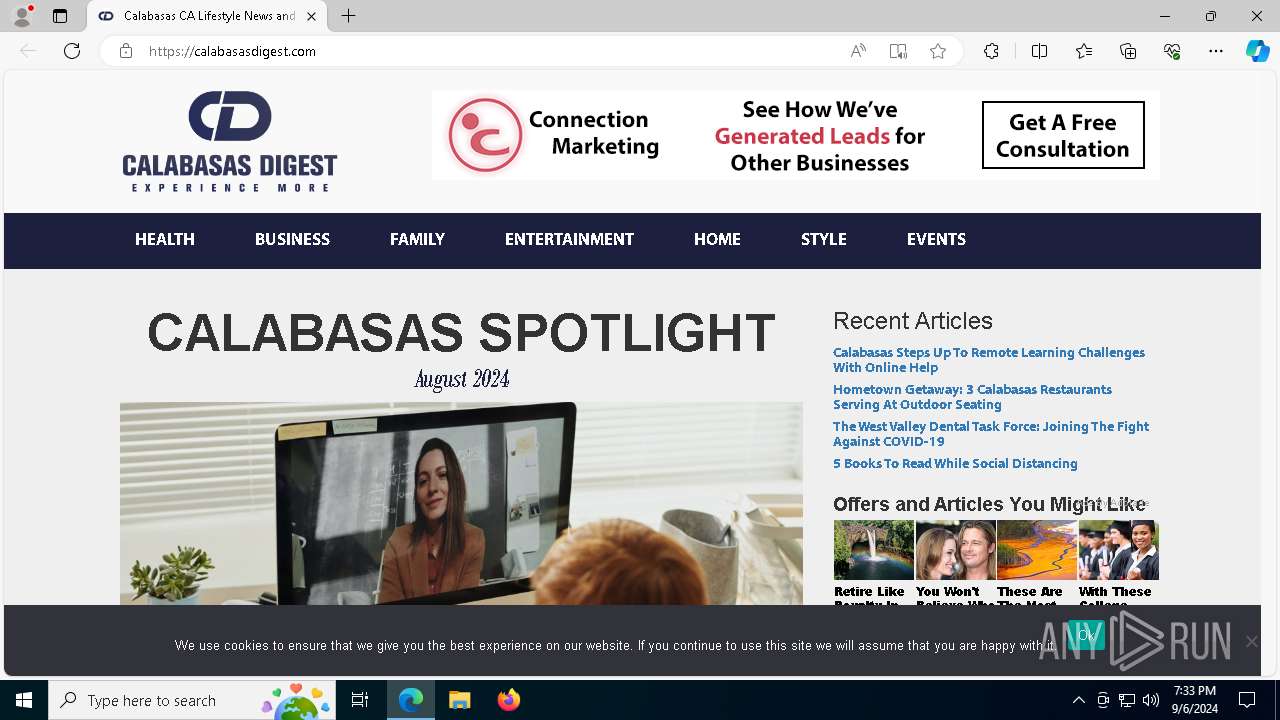Accept cookies with the Ok button
Image resolution: width=1280 pixels, height=720 pixels.
[x=1087, y=635]
